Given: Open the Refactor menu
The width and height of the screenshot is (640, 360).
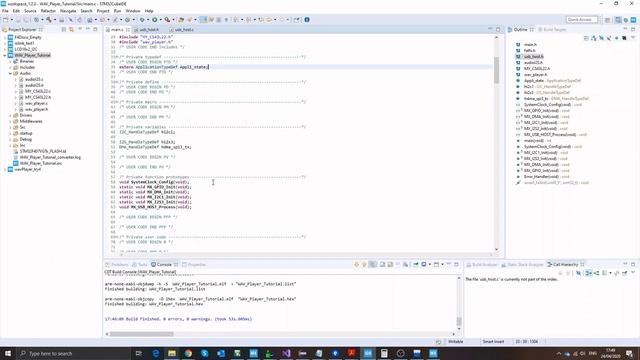Looking at the screenshot, I should (48, 11).
